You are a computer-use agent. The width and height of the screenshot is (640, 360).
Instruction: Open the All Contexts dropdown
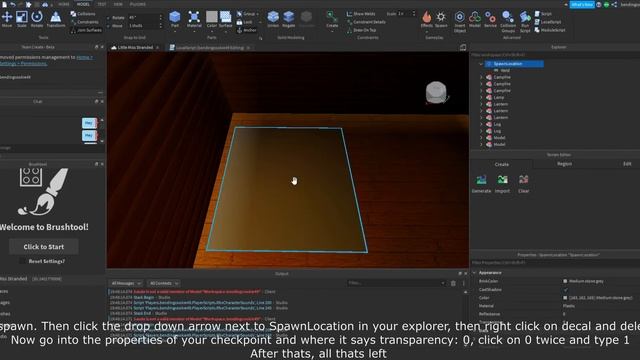[x=163, y=283]
